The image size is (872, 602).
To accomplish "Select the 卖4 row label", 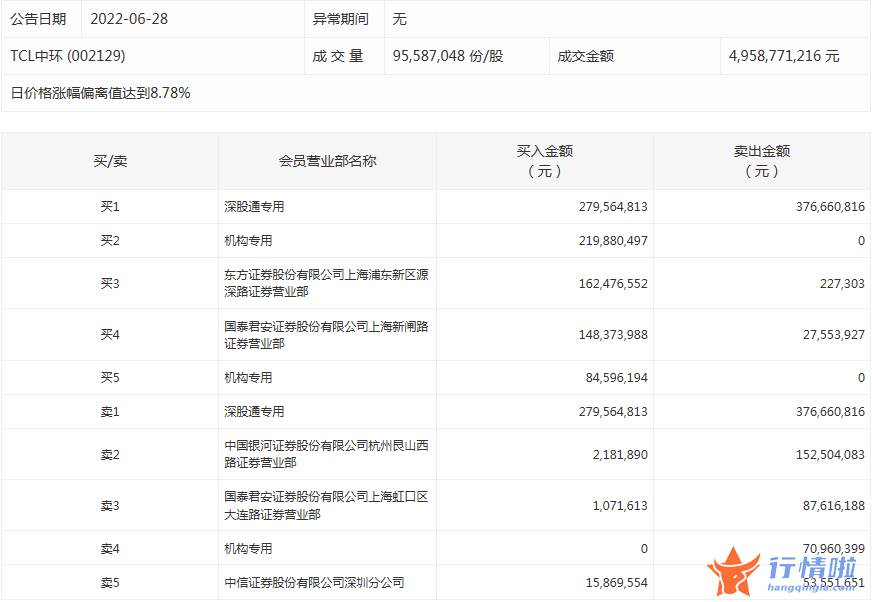I will point(110,549).
